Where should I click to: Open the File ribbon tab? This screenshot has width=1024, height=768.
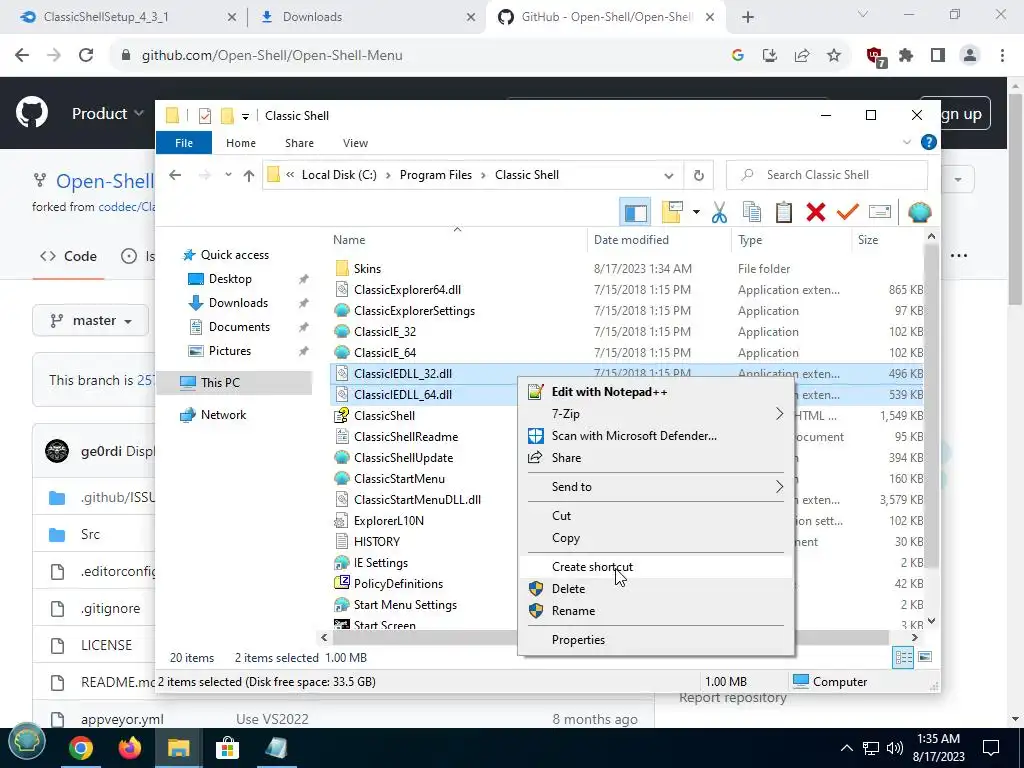(x=184, y=143)
